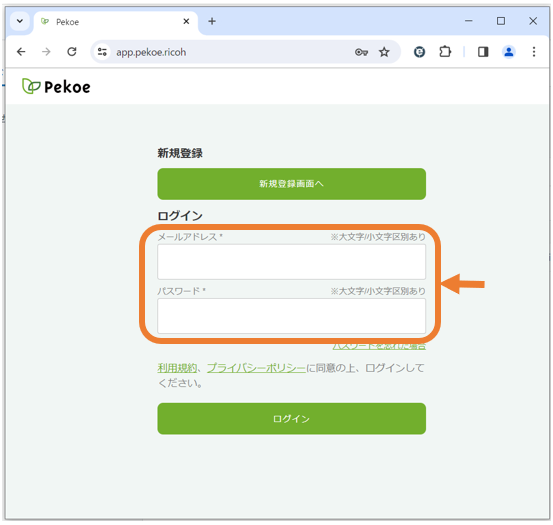Toggle the browser side panel
This screenshot has height=525, width=553.
[x=483, y=52]
